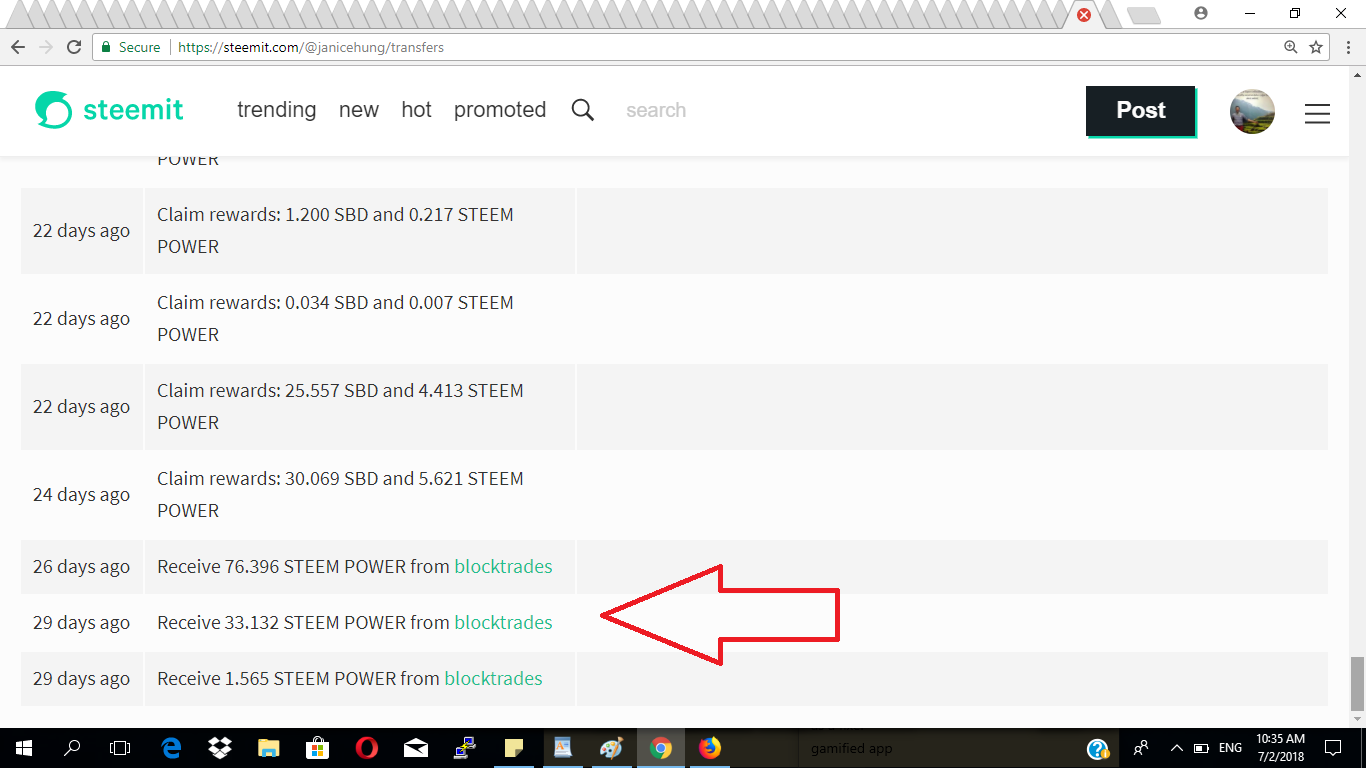This screenshot has width=1366, height=768.
Task: Open File Explorer from taskbar
Action: pos(268,748)
